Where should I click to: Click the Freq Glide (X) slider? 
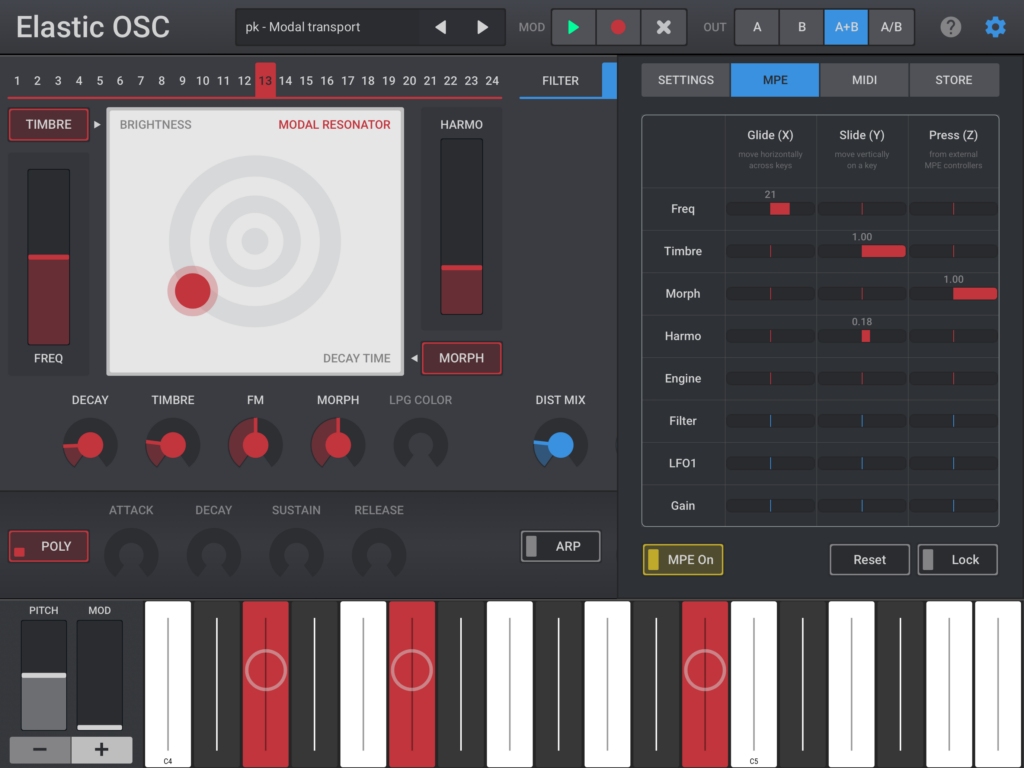(771, 209)
